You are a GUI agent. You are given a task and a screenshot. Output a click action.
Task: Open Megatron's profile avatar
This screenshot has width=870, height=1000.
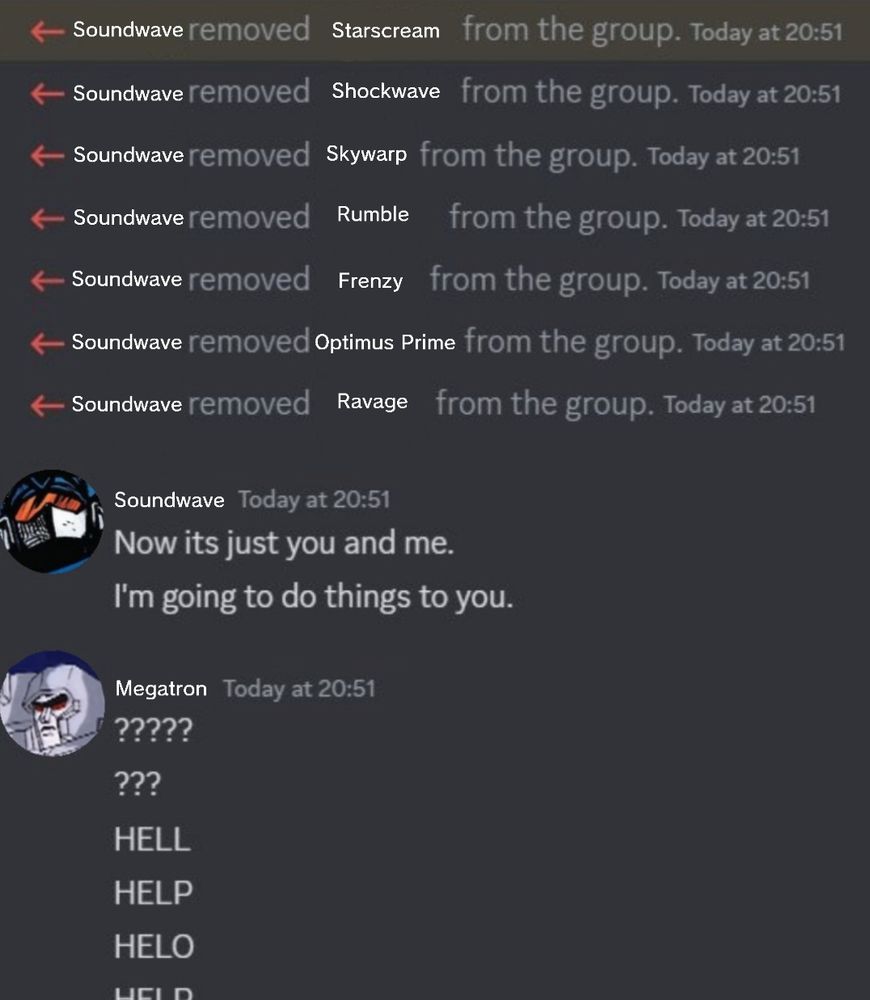point(52,703)
